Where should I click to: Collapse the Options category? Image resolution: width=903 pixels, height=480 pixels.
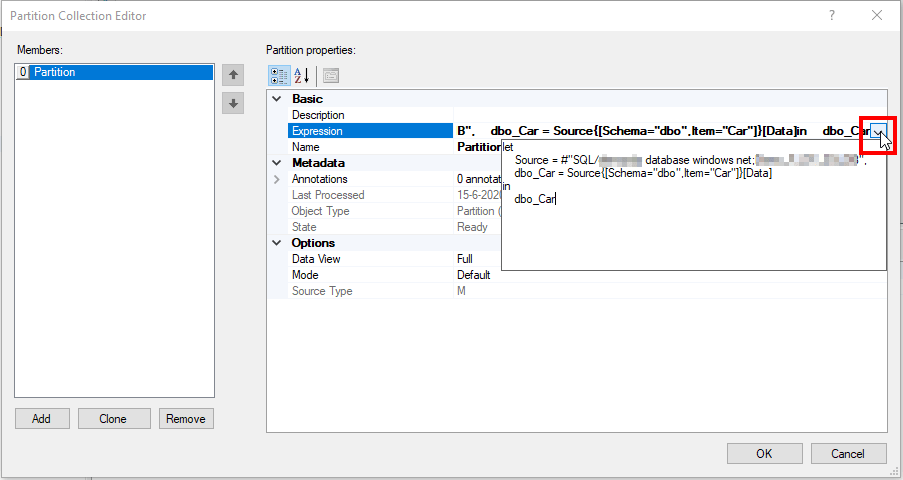coord(277,243)
